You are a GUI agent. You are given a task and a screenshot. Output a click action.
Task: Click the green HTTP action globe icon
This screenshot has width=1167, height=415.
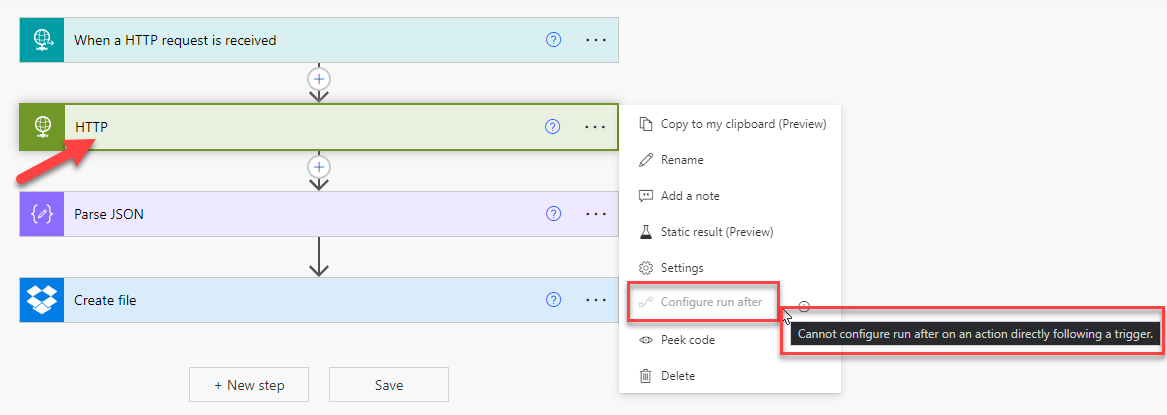(42, 127)
